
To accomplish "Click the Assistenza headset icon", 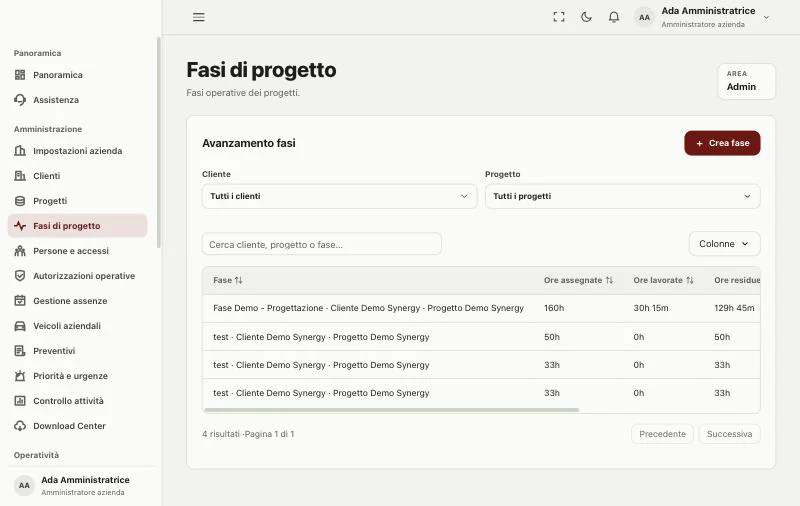I will point(20,100).
